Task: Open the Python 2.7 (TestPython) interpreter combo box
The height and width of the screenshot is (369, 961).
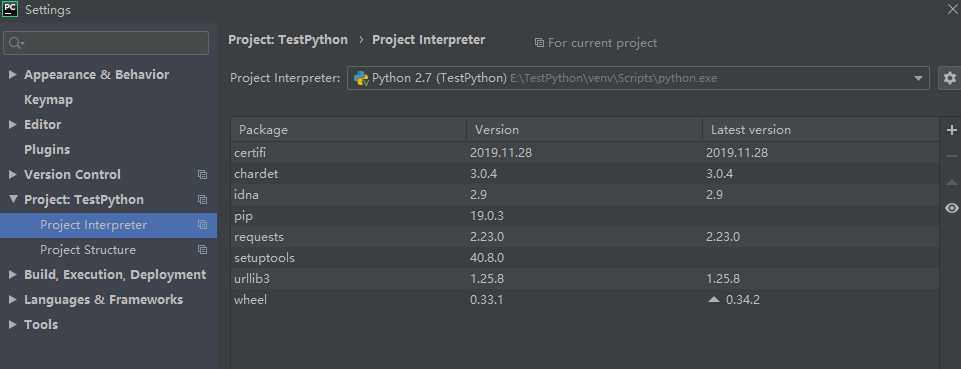Action: click(x=638, y=78)
